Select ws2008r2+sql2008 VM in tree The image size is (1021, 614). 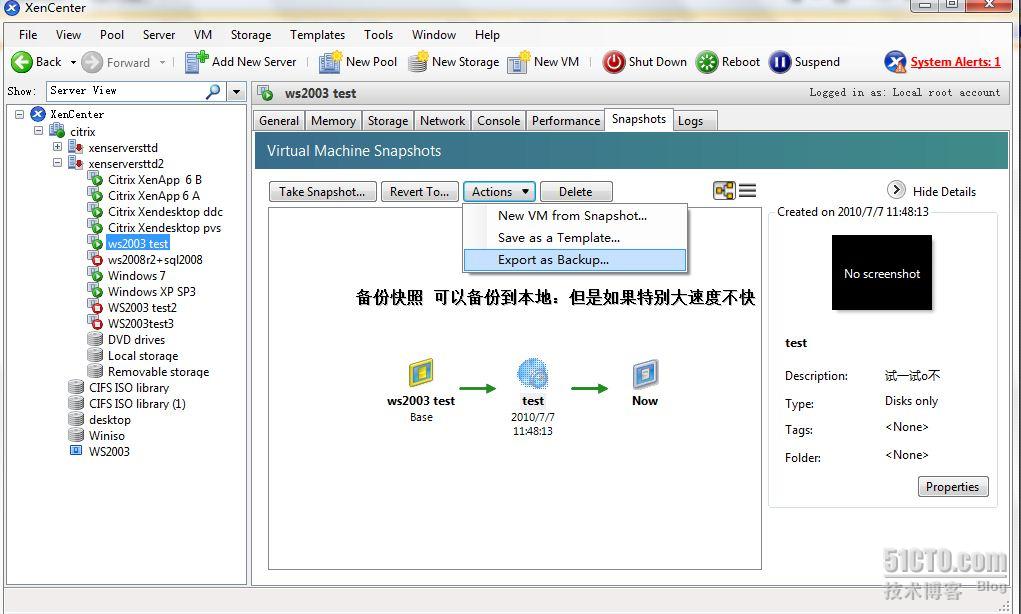(x=155, y=260)
